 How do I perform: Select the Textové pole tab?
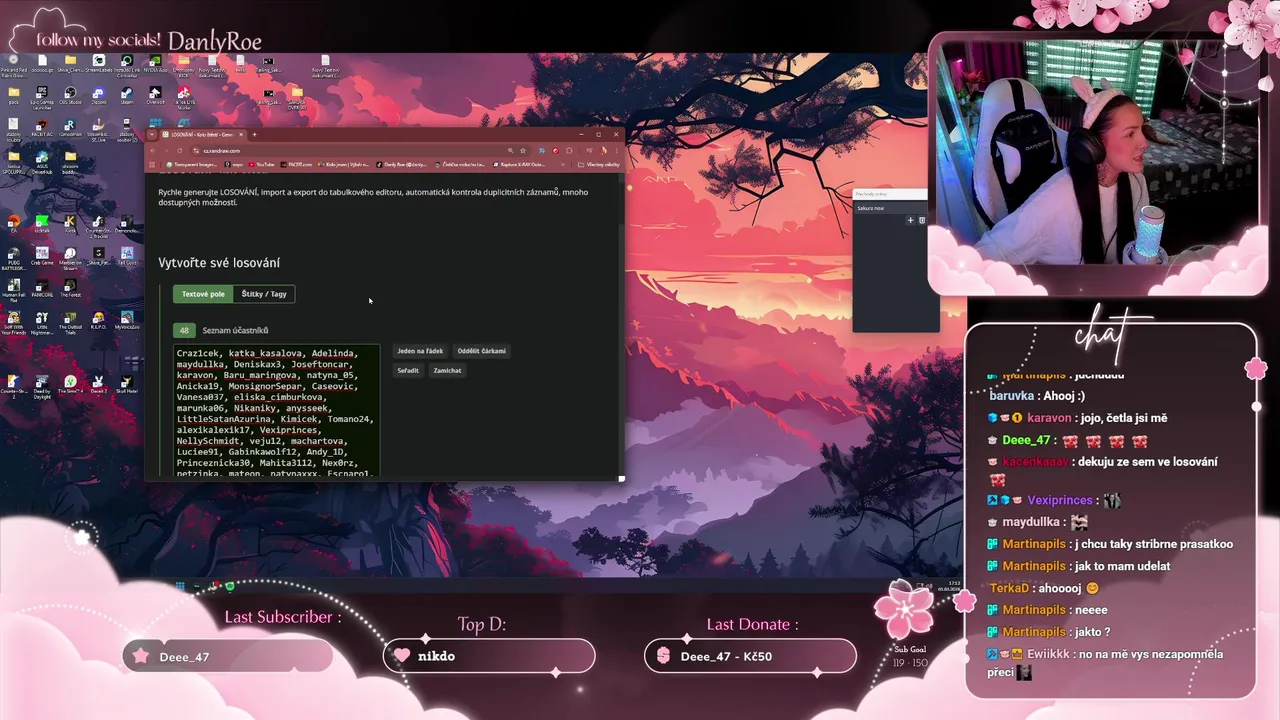[x=203, y=294]
